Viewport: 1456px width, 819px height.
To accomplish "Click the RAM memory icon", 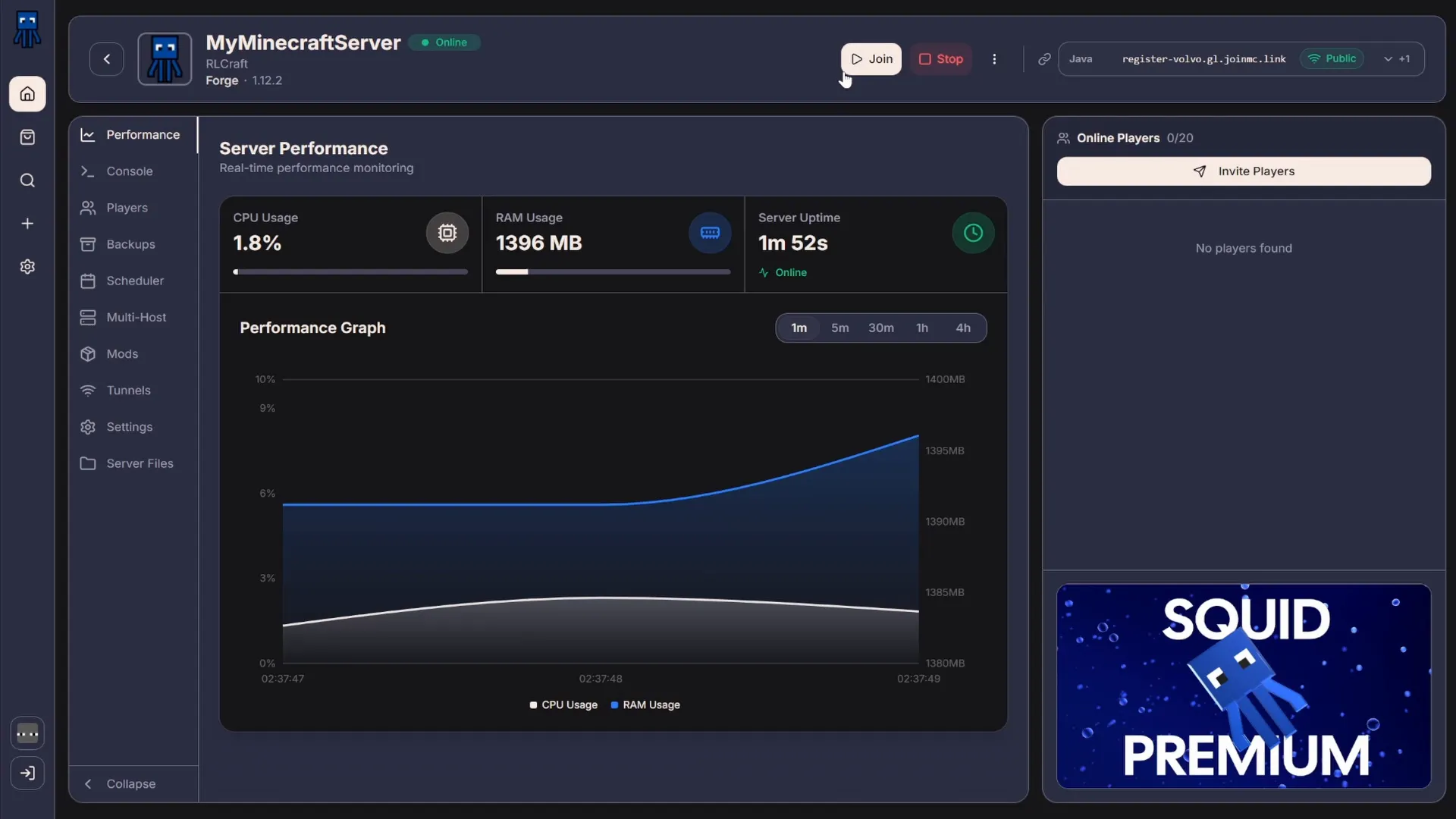I will (710, 233).
